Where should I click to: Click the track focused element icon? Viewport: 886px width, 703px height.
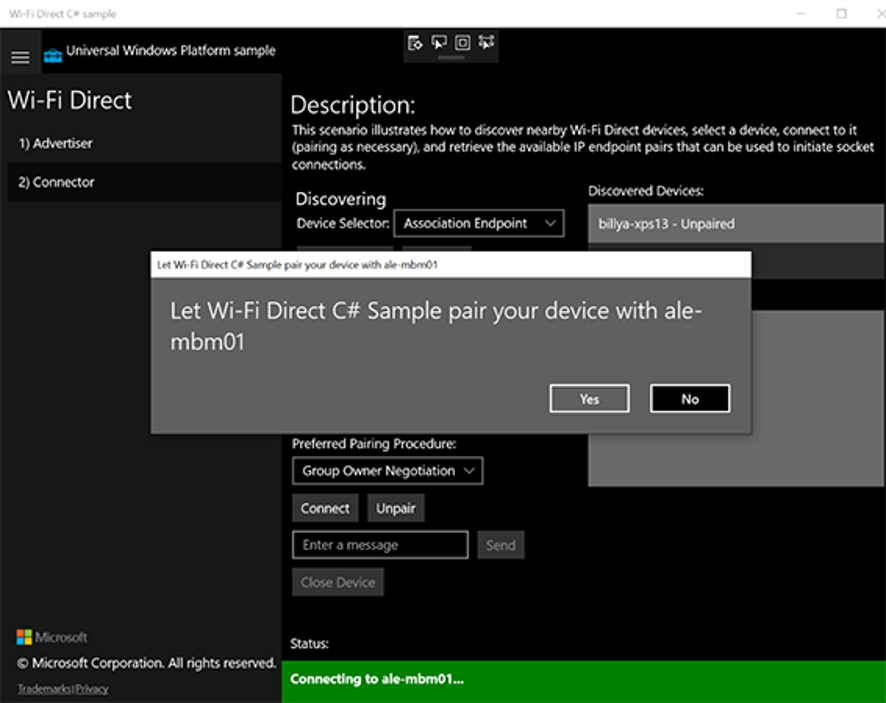point(486,42)
